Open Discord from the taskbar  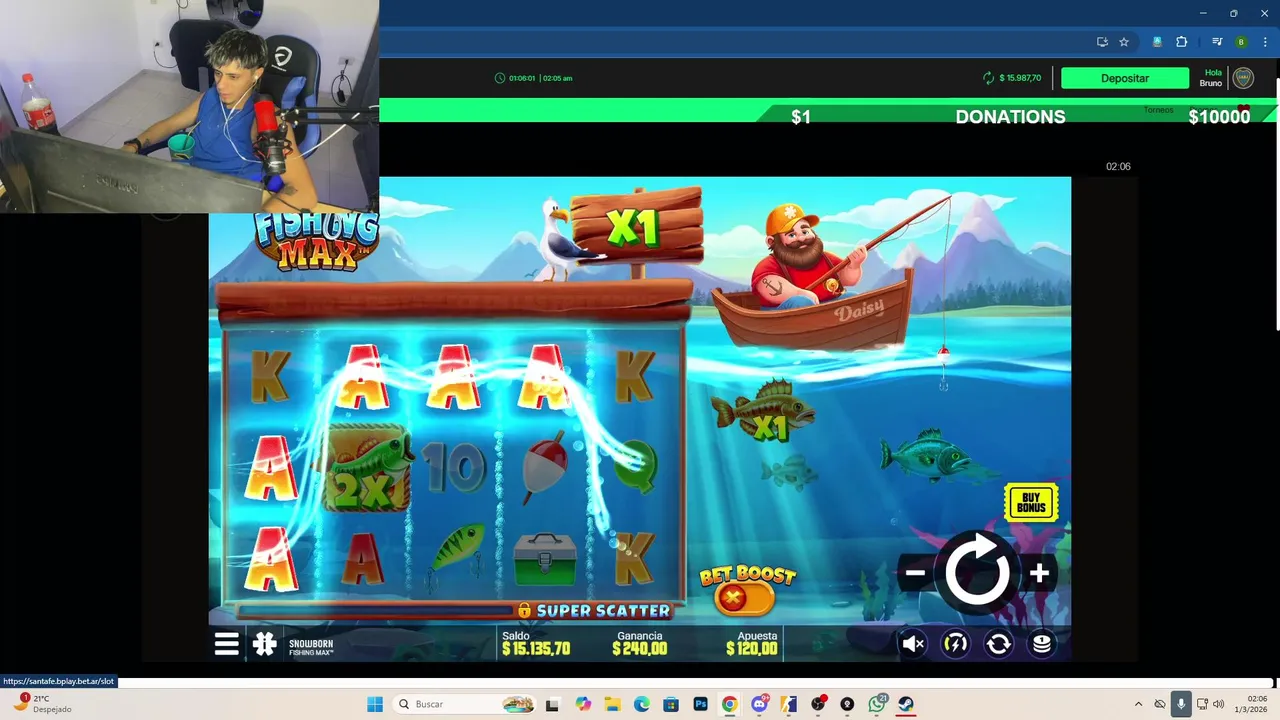[759, 704]
